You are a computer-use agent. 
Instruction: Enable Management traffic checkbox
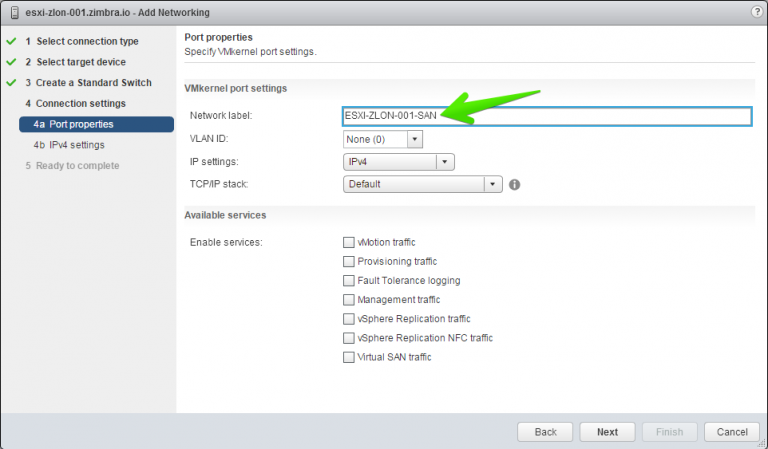(349, 300)
